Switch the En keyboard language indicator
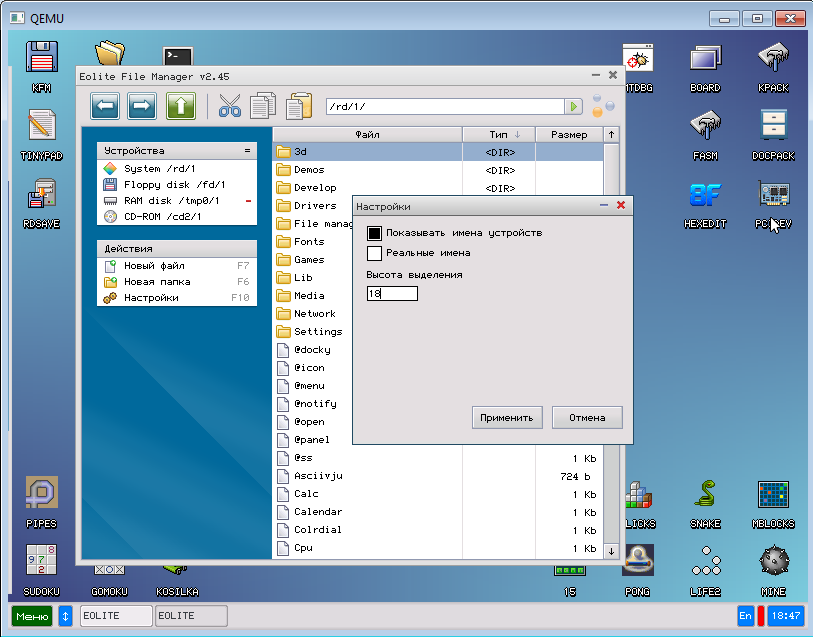The height and width of the screenshot is (637, 813). point(745,616)
